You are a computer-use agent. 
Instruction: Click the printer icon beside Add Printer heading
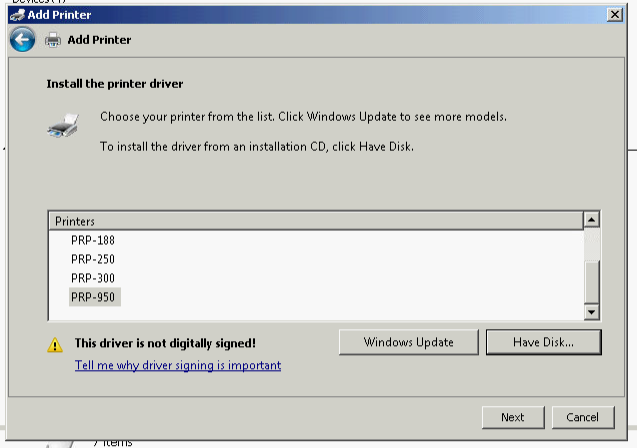[x=53, y=40]
